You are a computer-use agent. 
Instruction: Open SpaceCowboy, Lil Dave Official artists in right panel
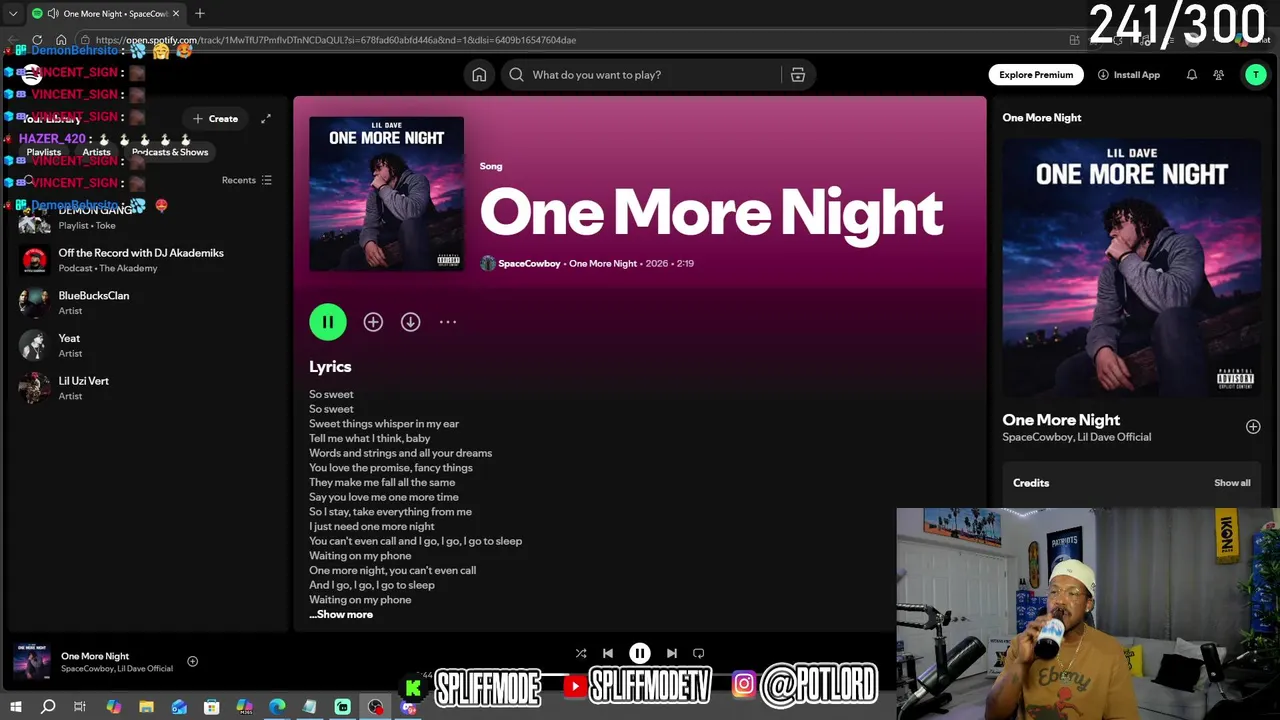[1076, 437]
